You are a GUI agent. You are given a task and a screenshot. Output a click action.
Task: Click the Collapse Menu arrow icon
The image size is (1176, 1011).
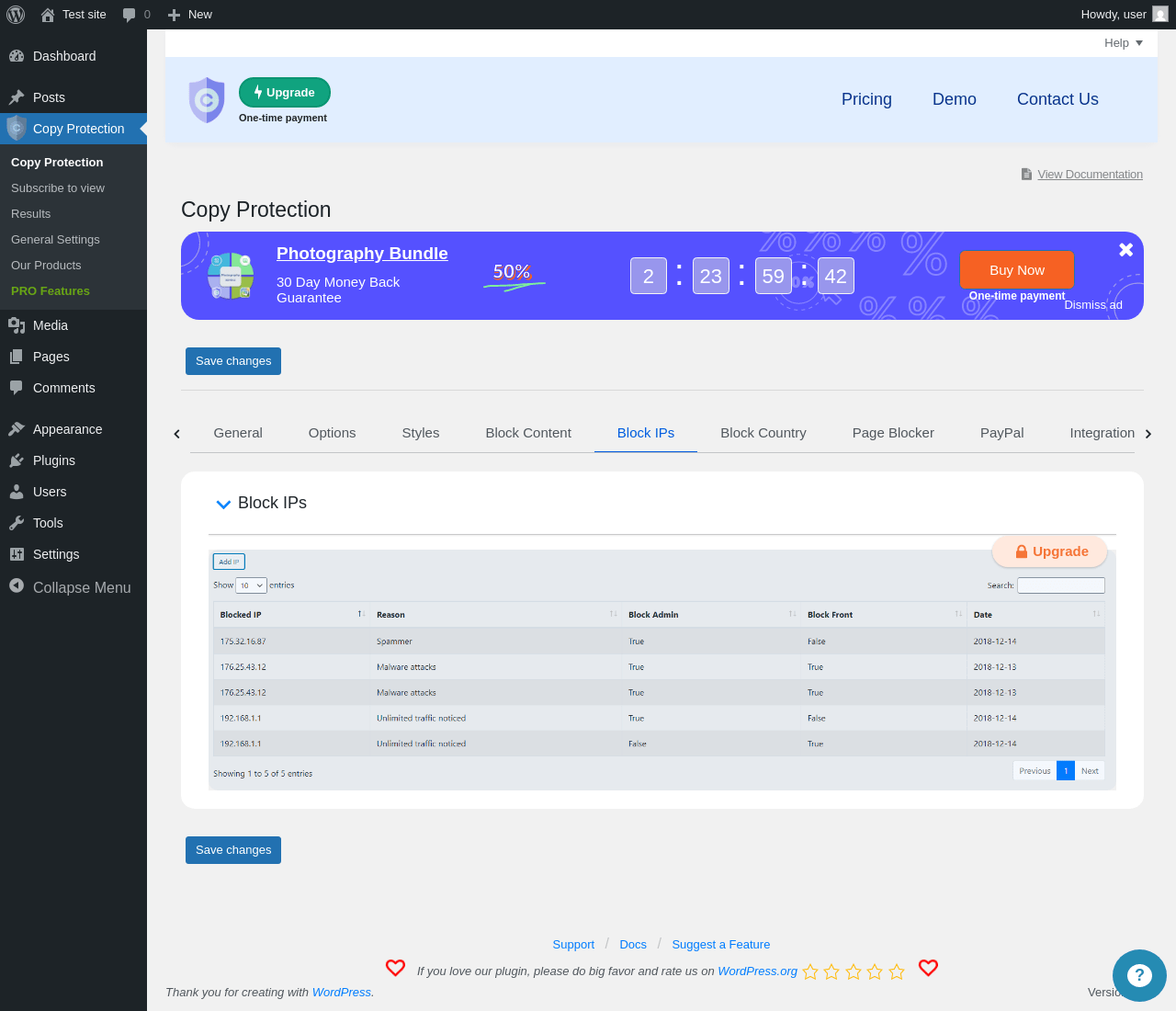(17, 585)
